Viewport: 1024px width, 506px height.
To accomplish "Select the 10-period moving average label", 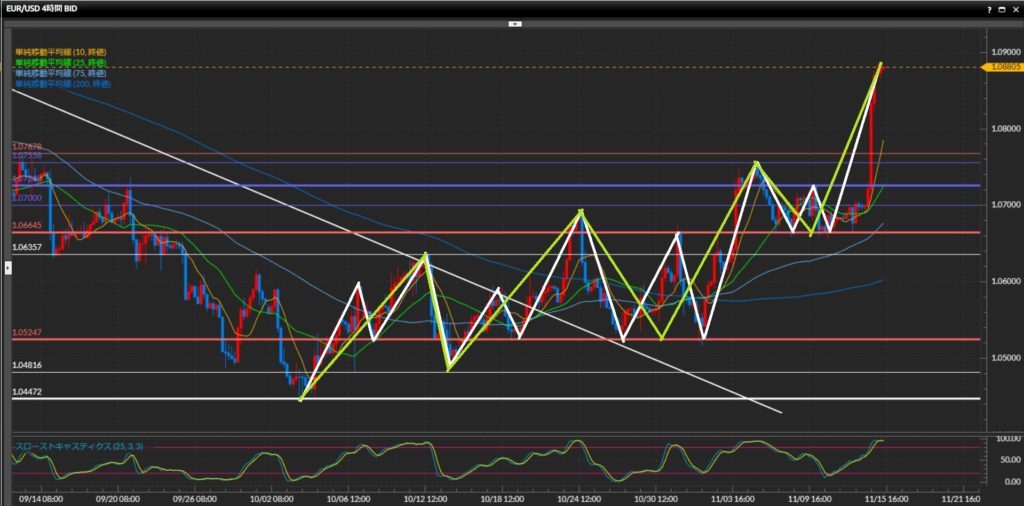I will [60, 51].
